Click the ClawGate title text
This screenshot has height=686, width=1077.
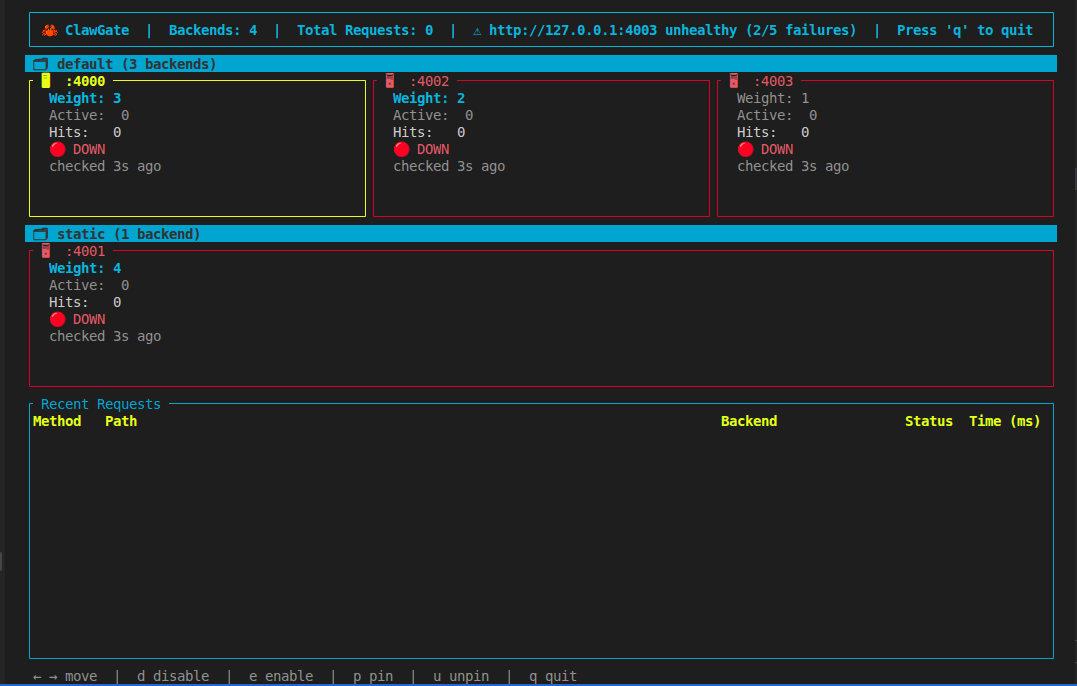tap(97, 30)
